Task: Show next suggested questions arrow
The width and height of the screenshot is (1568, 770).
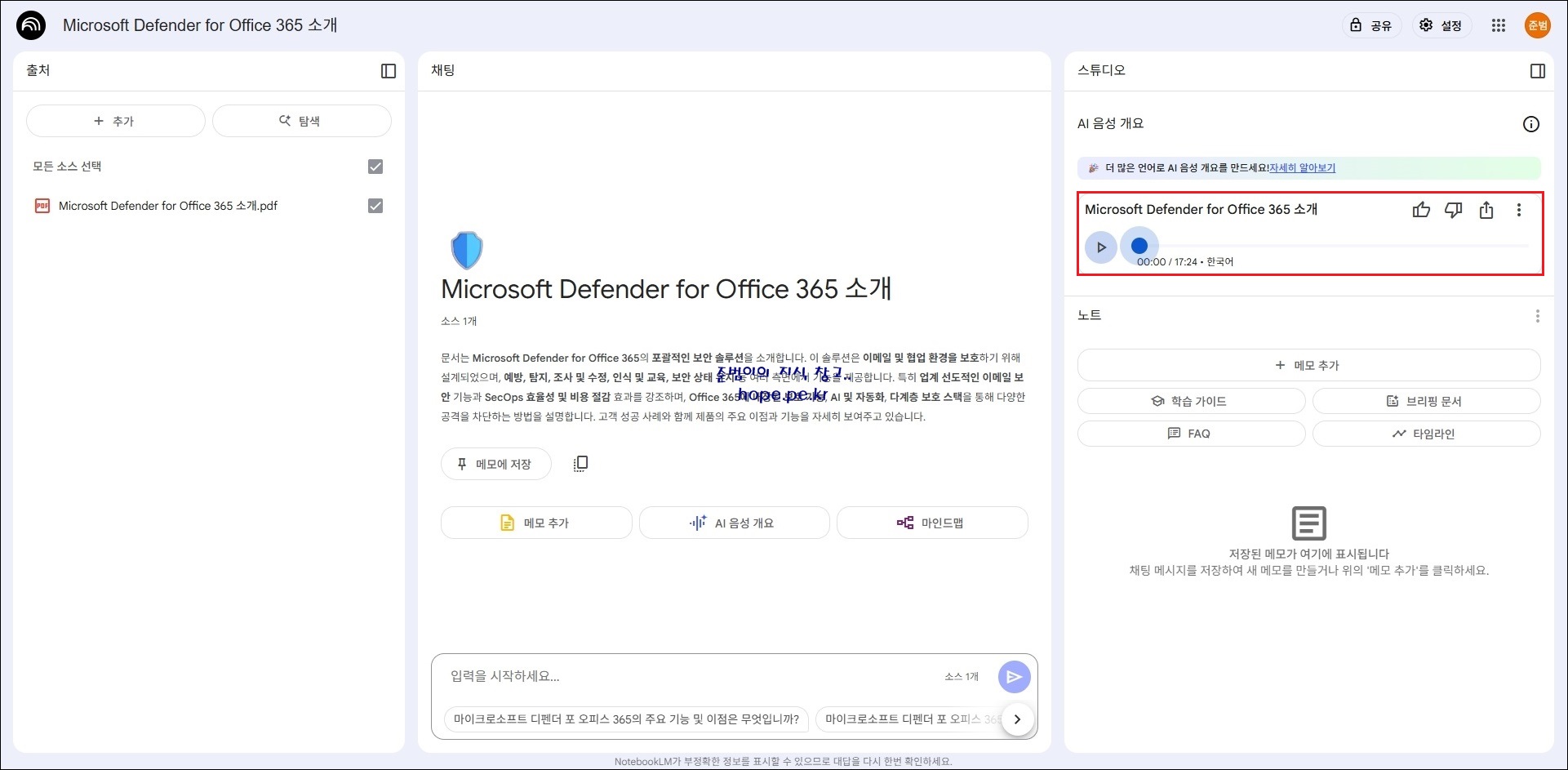Action: pos(1018,719)
